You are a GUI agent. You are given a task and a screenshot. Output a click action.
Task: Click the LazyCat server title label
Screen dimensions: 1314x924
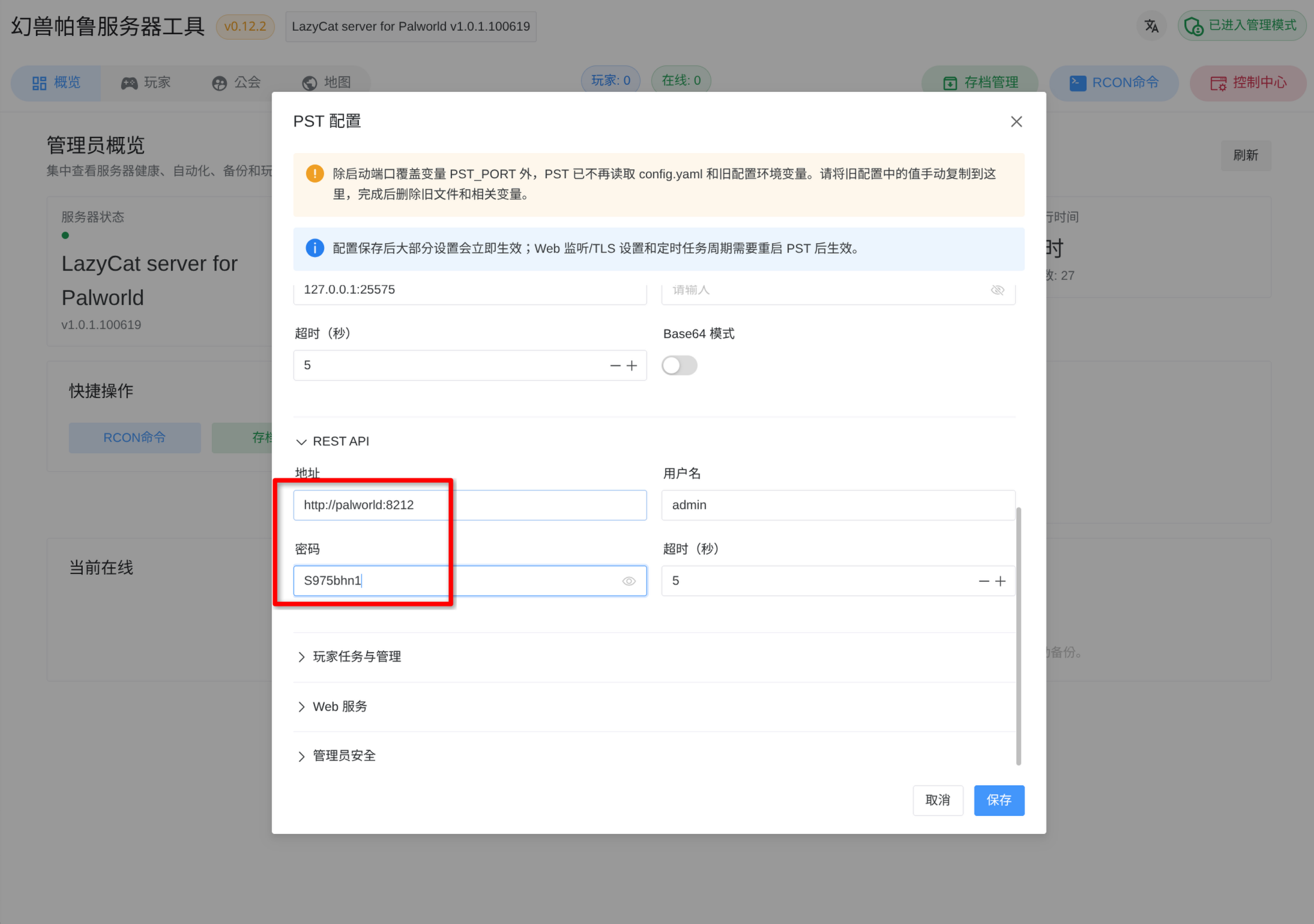coord(411,26)
